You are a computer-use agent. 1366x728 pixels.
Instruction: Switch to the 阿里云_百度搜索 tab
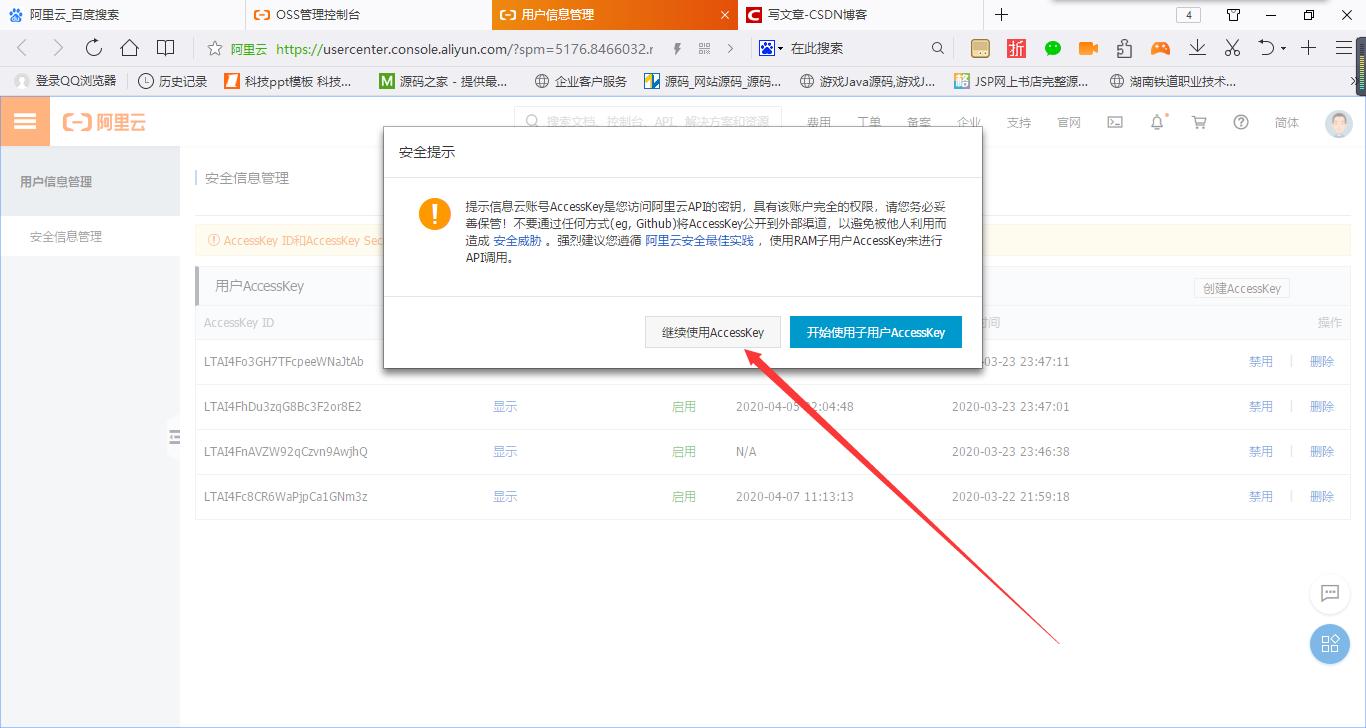(x=122, y=15)
